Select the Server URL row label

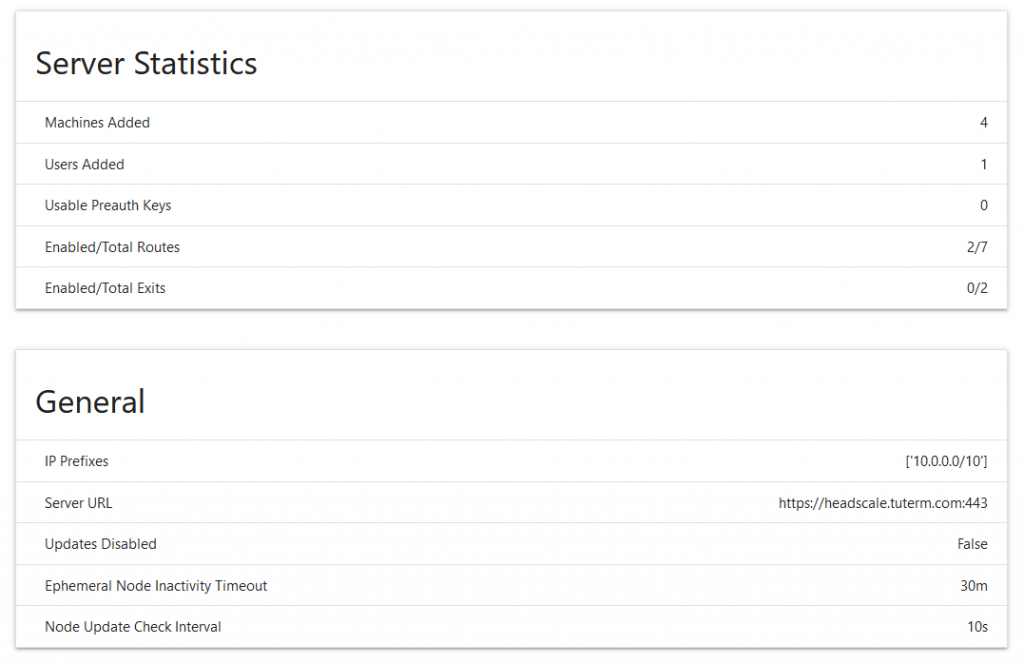(78, 503)
